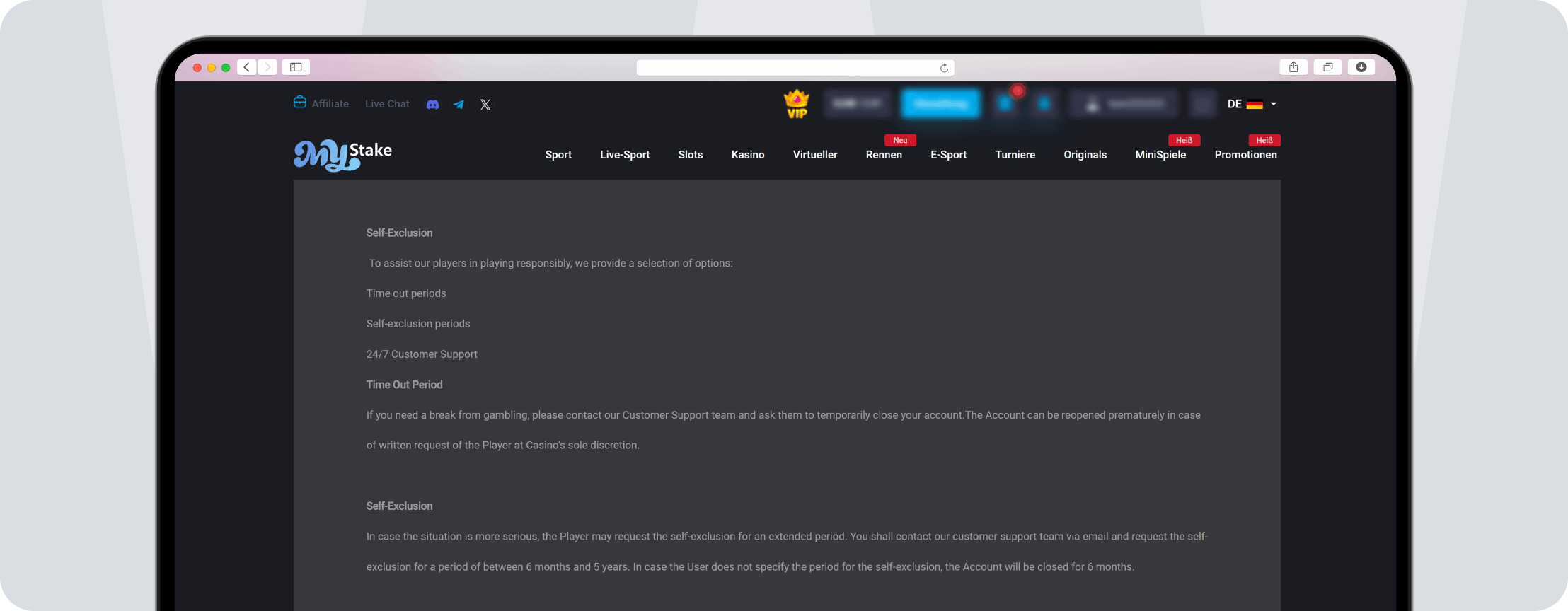Open the Slots menu
The width and height of the screenshot is (1568, 611).
click(x=691, y=155)
